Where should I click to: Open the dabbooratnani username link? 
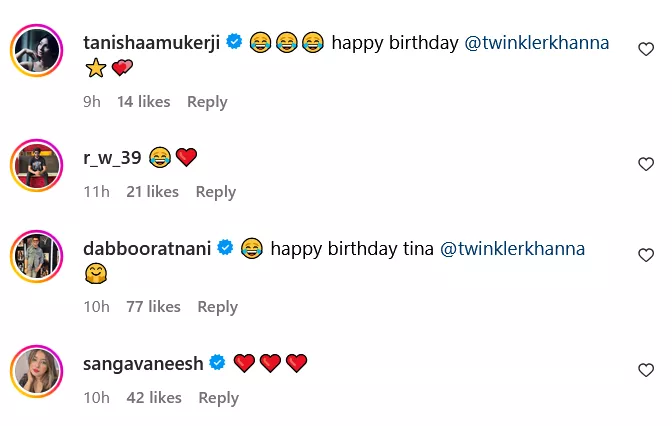pos(147,248)
